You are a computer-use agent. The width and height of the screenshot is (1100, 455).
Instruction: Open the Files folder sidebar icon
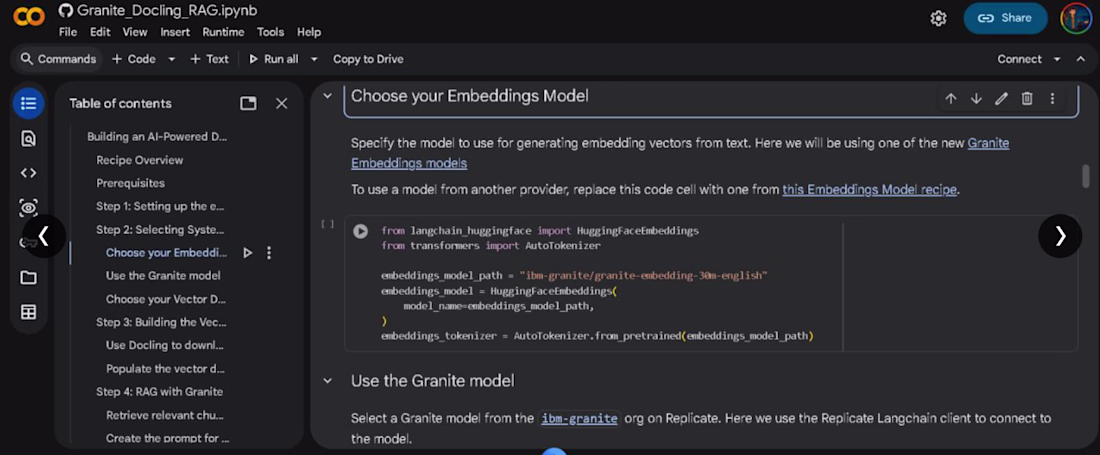pos(28,278)
